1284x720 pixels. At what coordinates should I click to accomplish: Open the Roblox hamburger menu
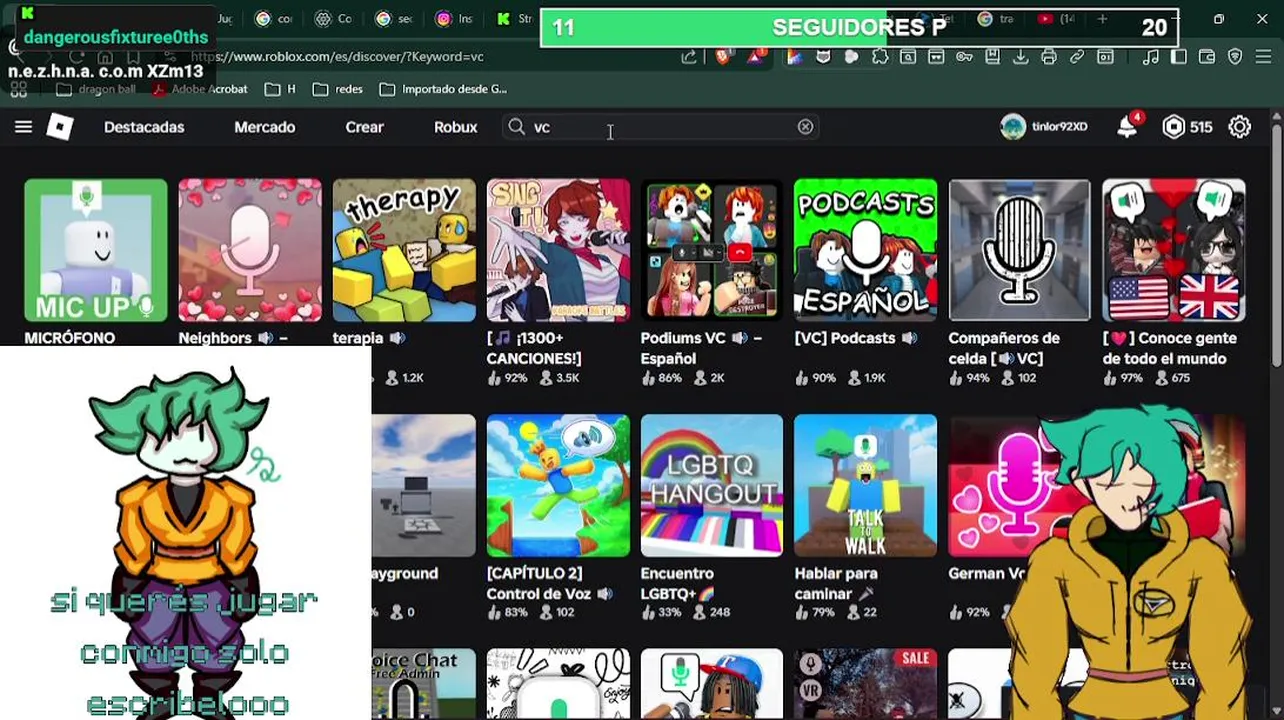(23, 127)
